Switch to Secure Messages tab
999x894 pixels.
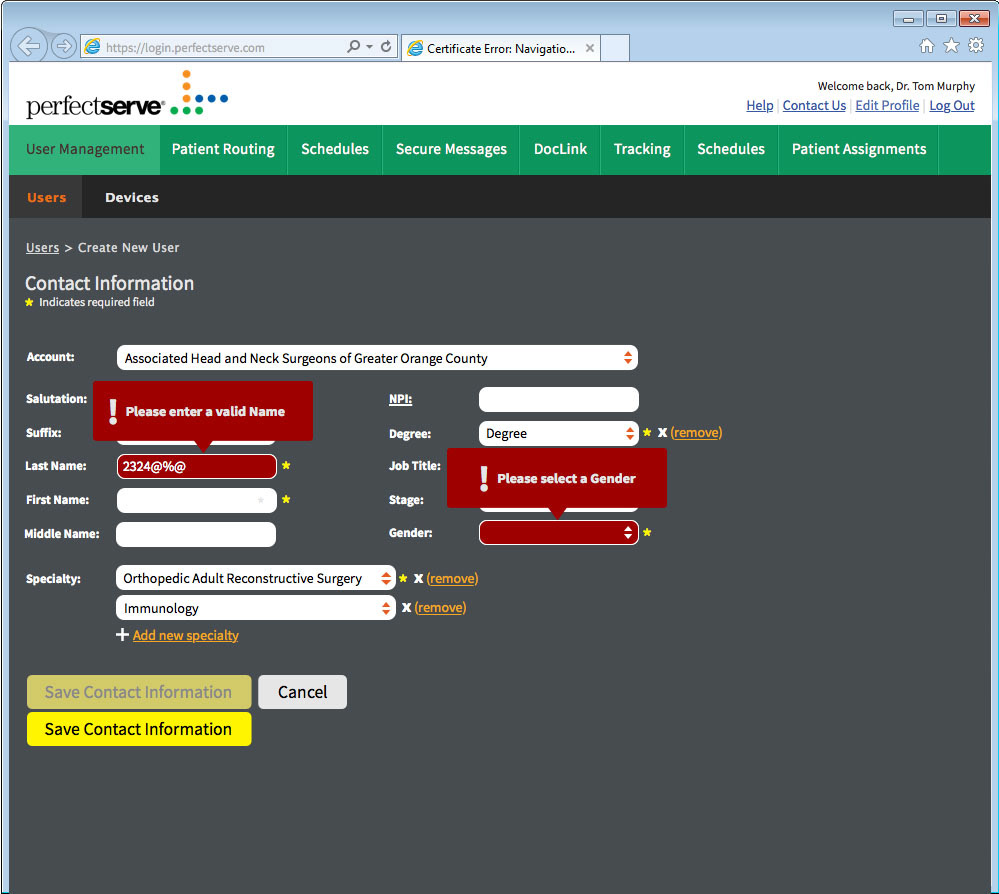tap(451, 149)
